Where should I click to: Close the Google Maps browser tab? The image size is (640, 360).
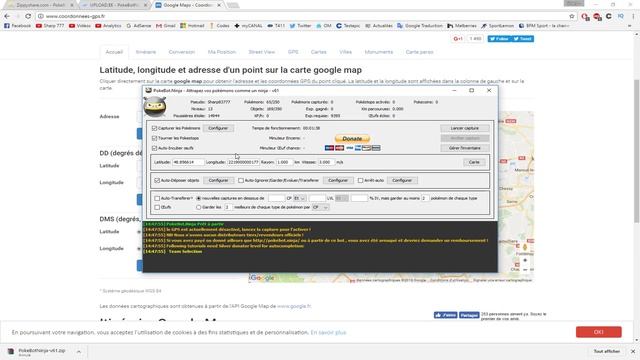point(219,5)
